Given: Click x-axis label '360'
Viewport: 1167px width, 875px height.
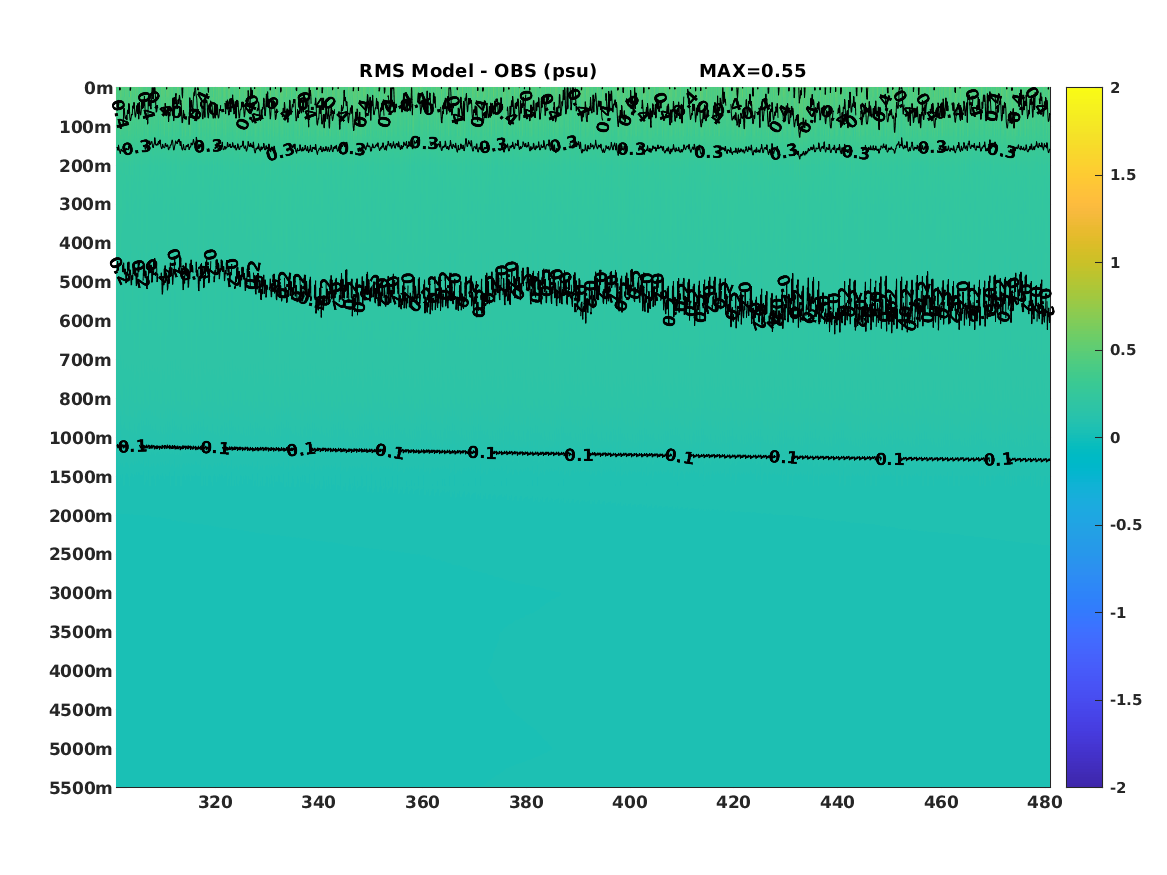Looking at the screenshot, I should click(423, 803).
